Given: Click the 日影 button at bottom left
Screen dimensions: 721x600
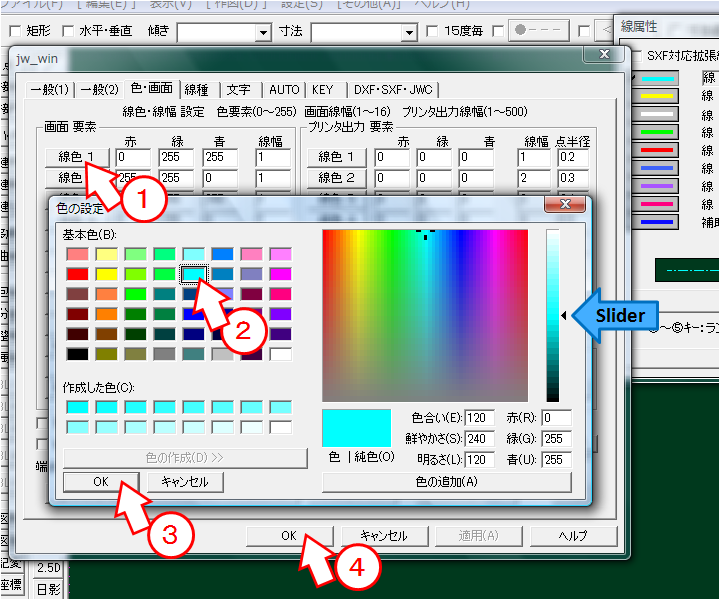Looking at the screenshot, I should click(x=48, y=589).
